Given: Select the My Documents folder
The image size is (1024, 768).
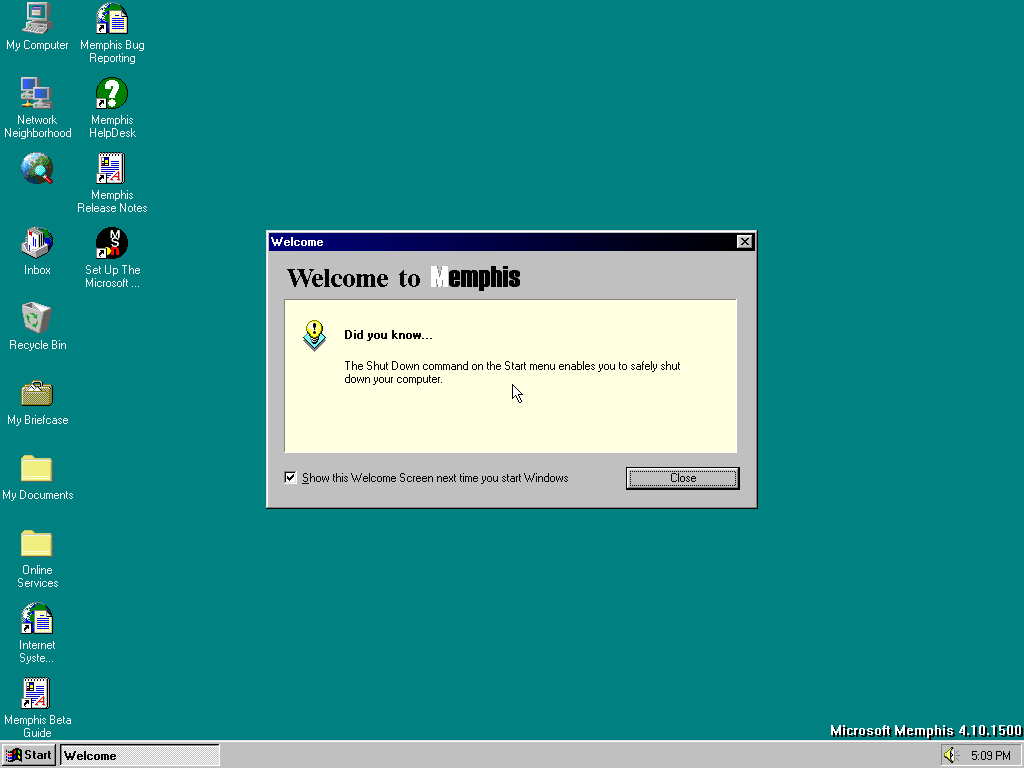Looking at the screenshot, I should 37,469.
